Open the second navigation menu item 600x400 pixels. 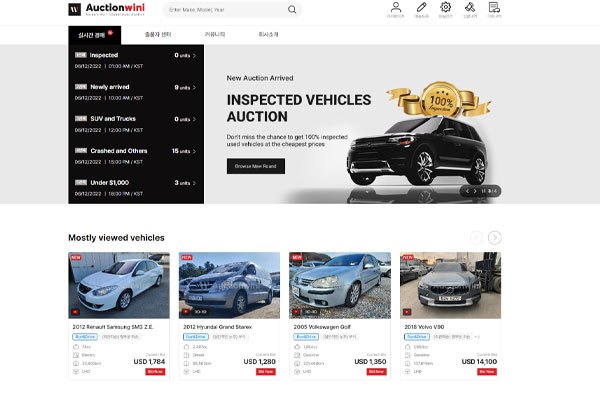[x=158, y=34]
